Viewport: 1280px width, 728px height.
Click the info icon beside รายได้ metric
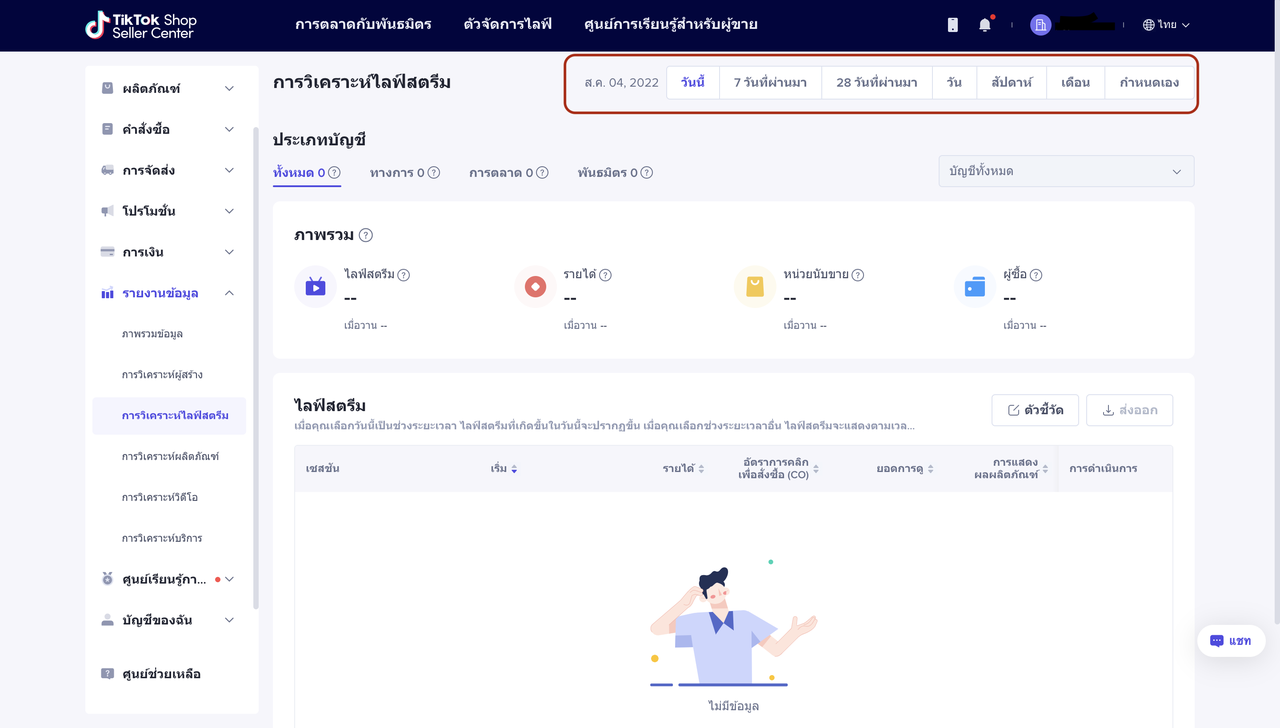tap(605, 275)
